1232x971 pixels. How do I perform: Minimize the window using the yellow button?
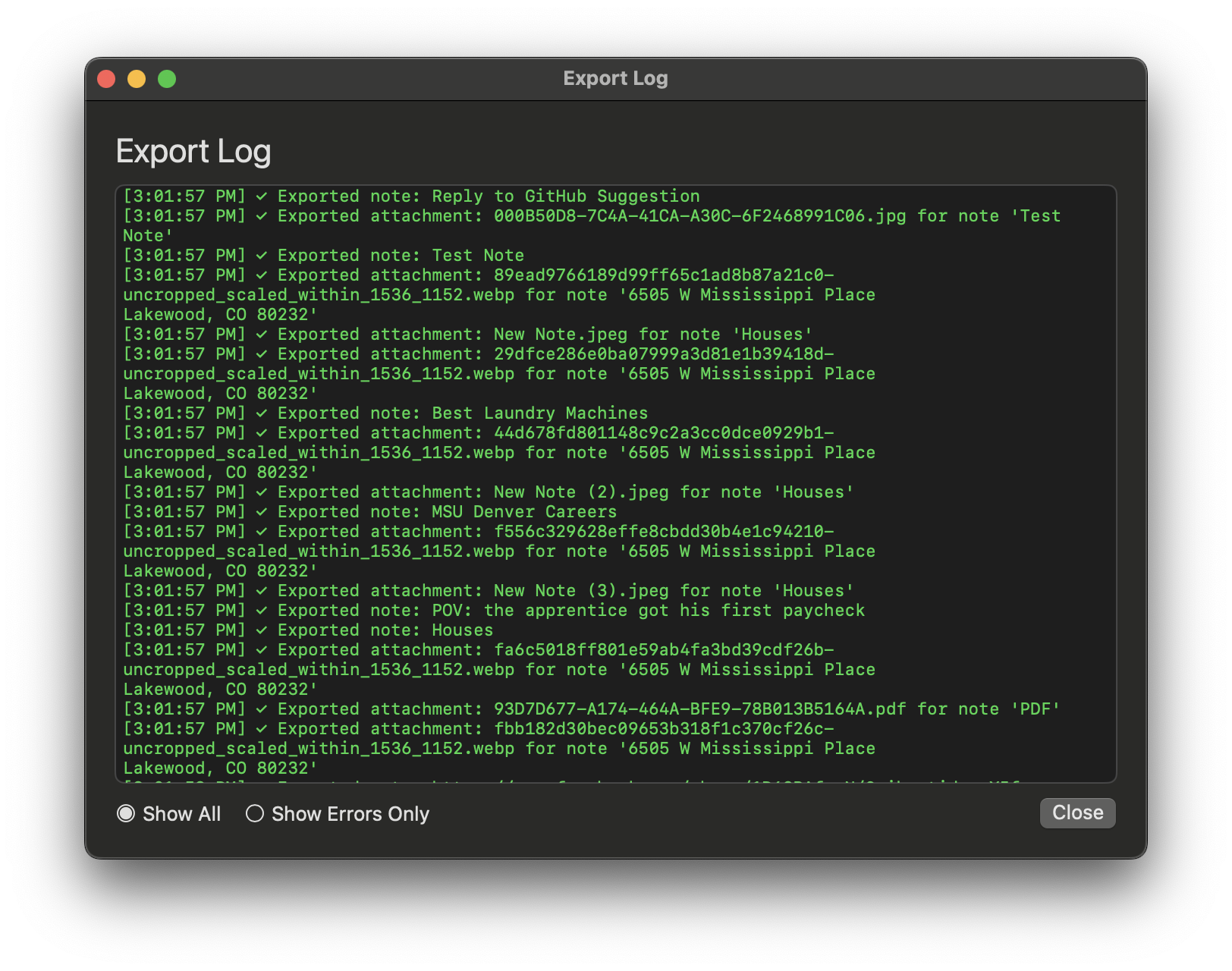[x=137, y=79]
